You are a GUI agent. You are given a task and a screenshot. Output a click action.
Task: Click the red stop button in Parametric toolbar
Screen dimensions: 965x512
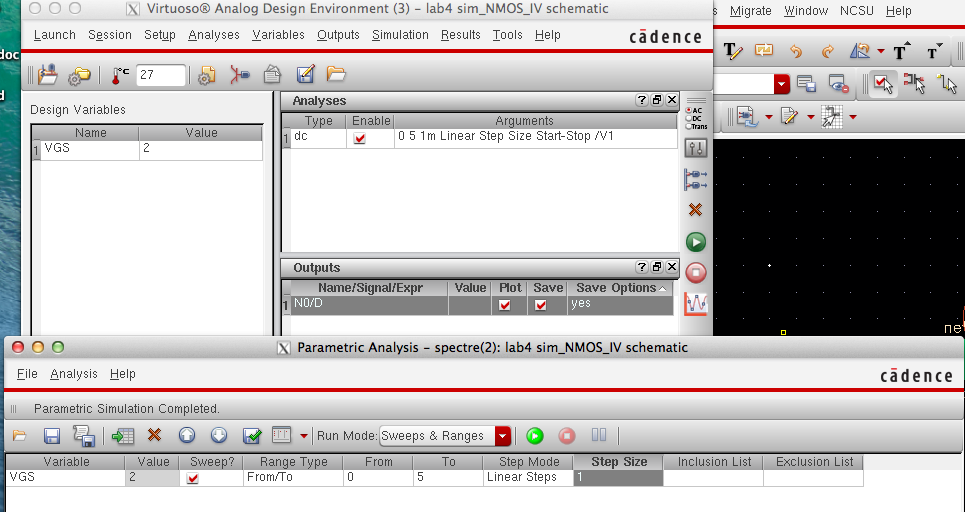(567, 436)
